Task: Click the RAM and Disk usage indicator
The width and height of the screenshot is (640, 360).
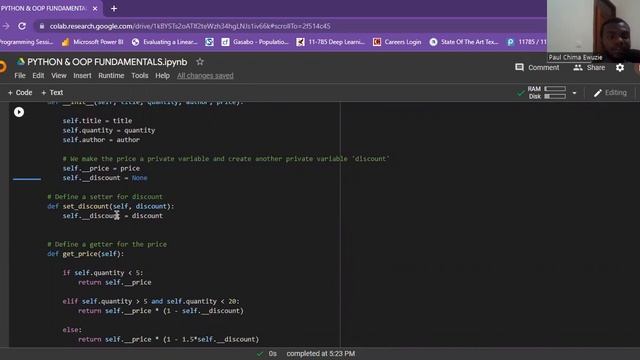Action: pyautogui.click(x=547, y=93)
